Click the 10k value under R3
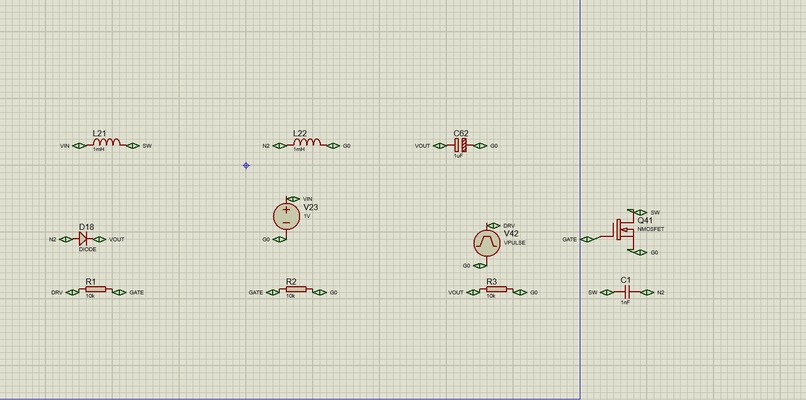Screen dimensions: 806x400 pos(490,297)
